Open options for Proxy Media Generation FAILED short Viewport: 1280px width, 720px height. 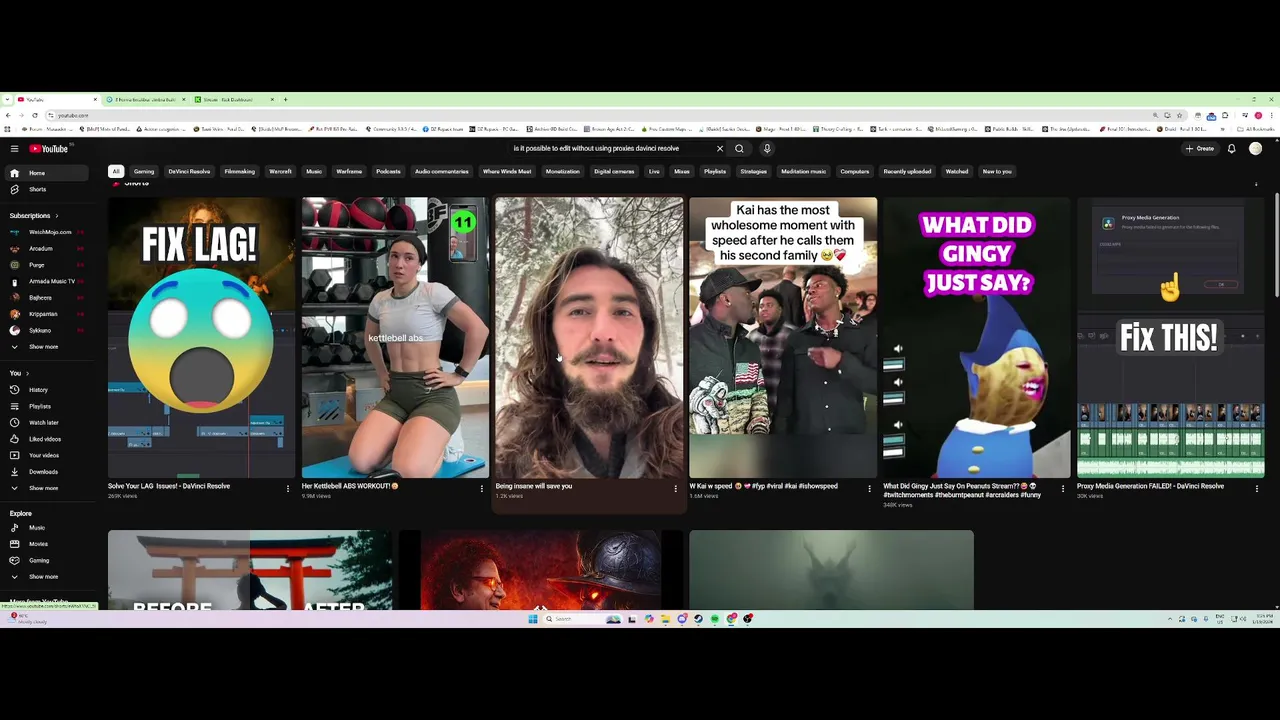click(x=1257, y=489)
